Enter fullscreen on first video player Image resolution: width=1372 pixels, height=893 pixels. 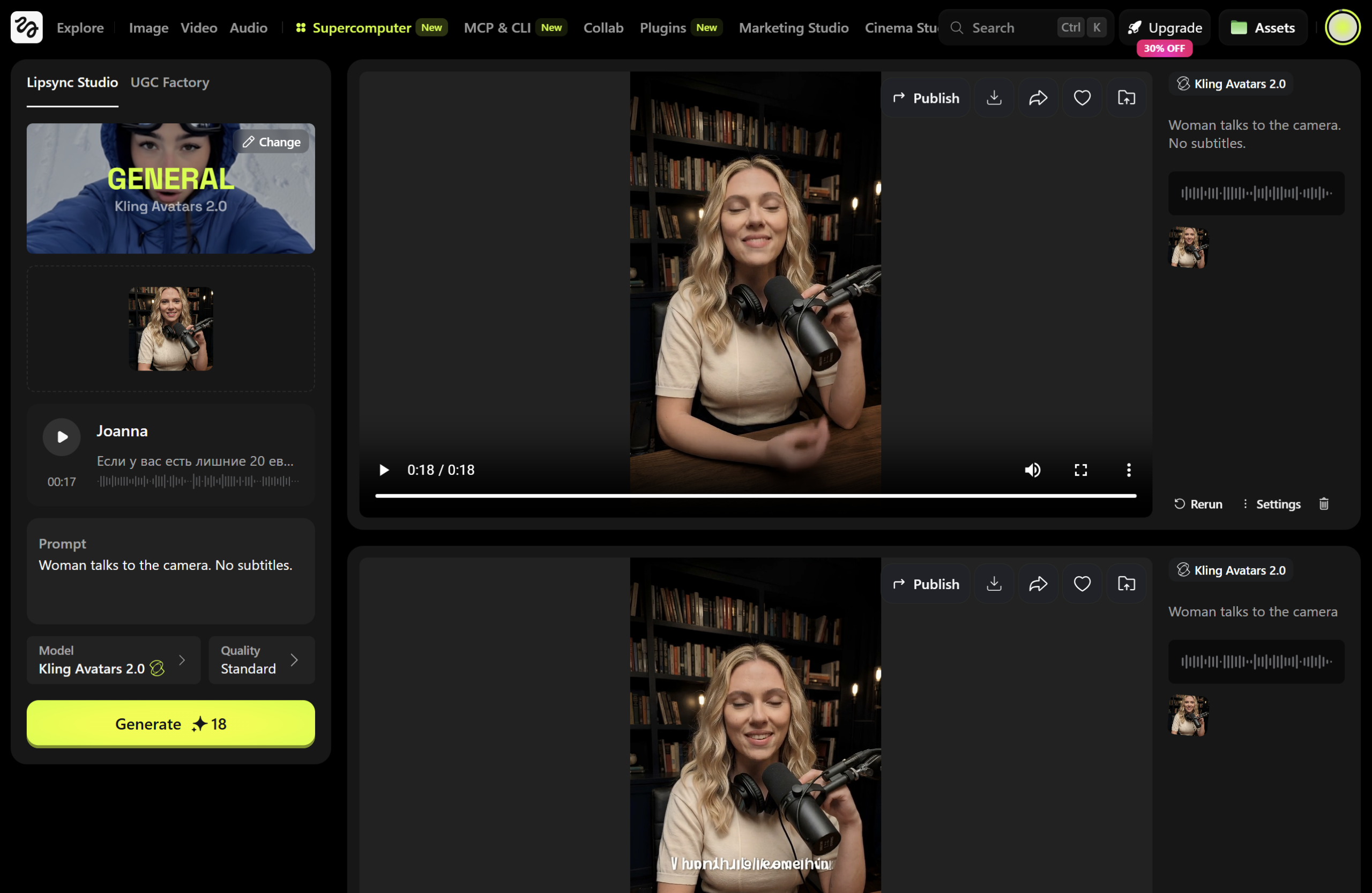tap(1080, 470)
